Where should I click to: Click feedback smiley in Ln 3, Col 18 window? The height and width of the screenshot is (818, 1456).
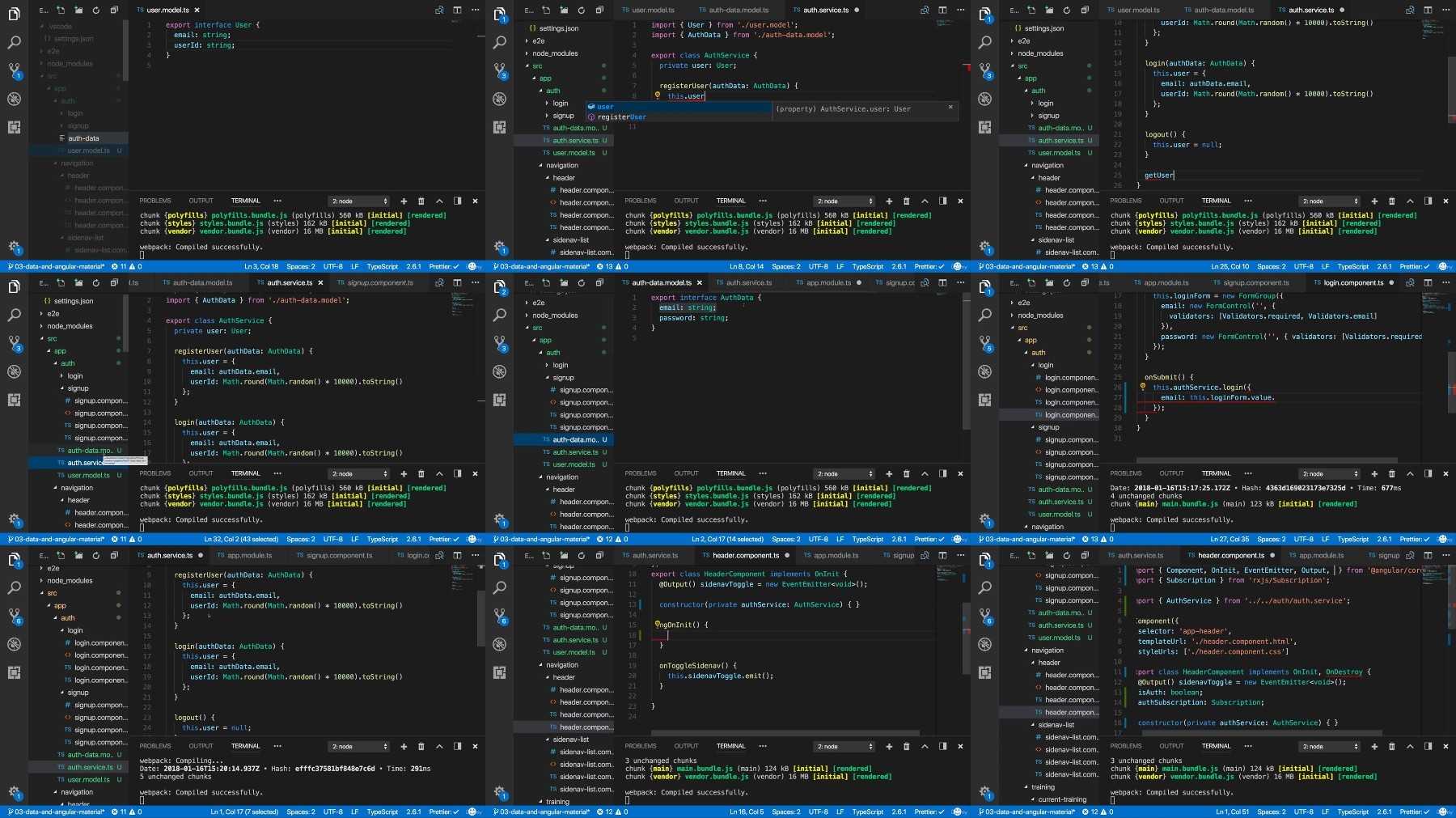point(474,266)
